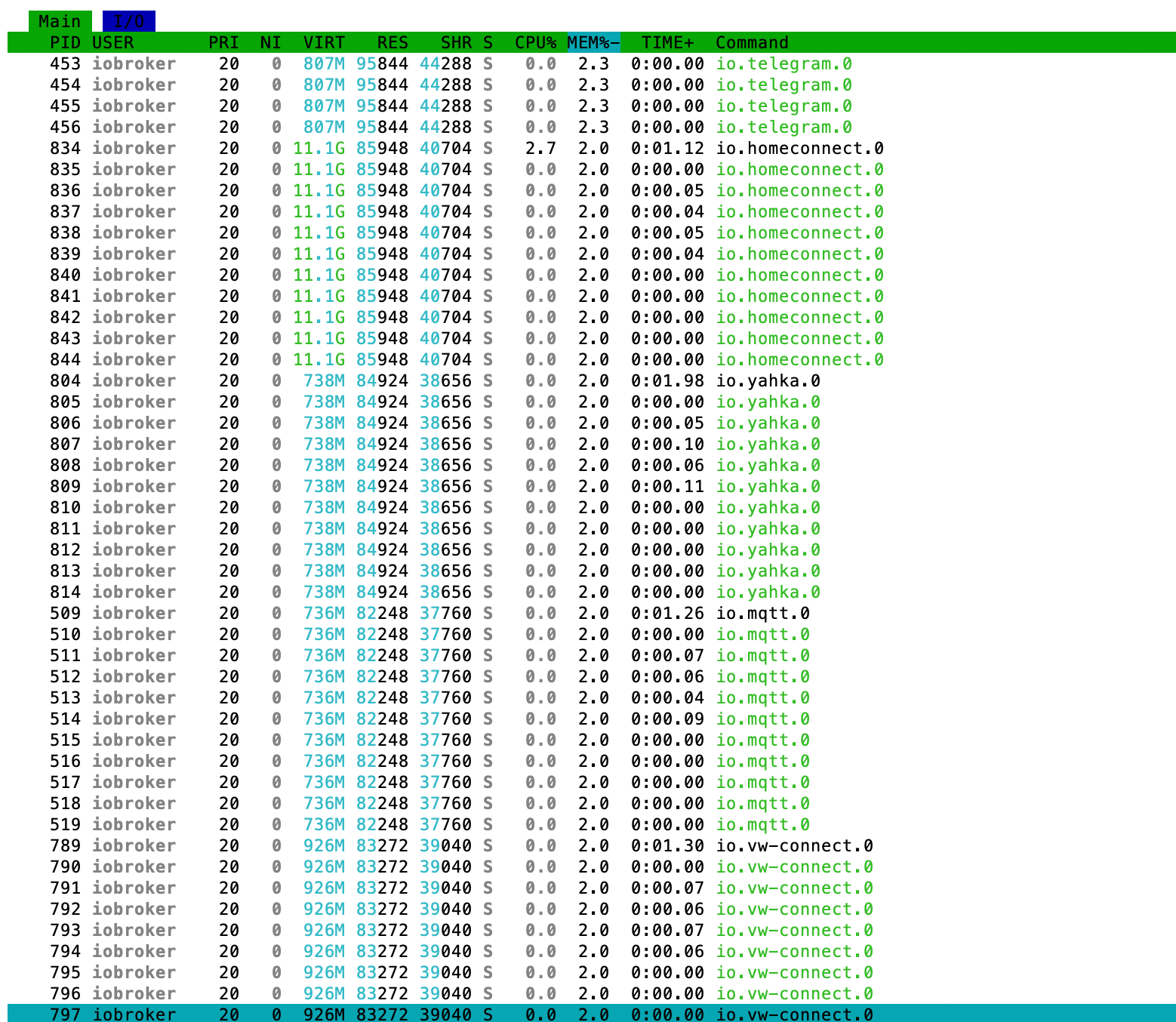Sort by the Command column header
1176x1022 pixels.
coord(753,42)
